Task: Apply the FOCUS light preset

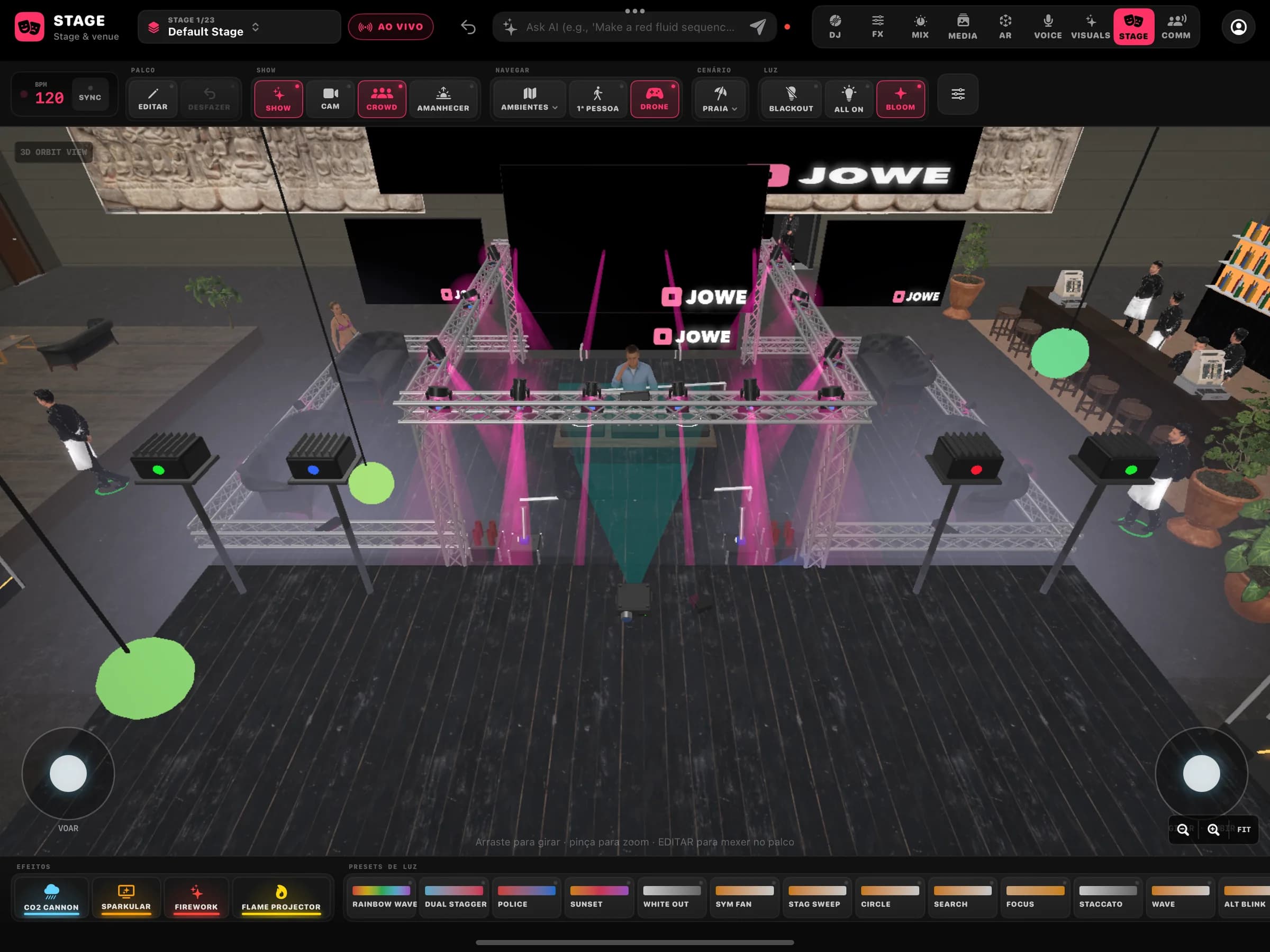Action: click(x=1035, y=898)
